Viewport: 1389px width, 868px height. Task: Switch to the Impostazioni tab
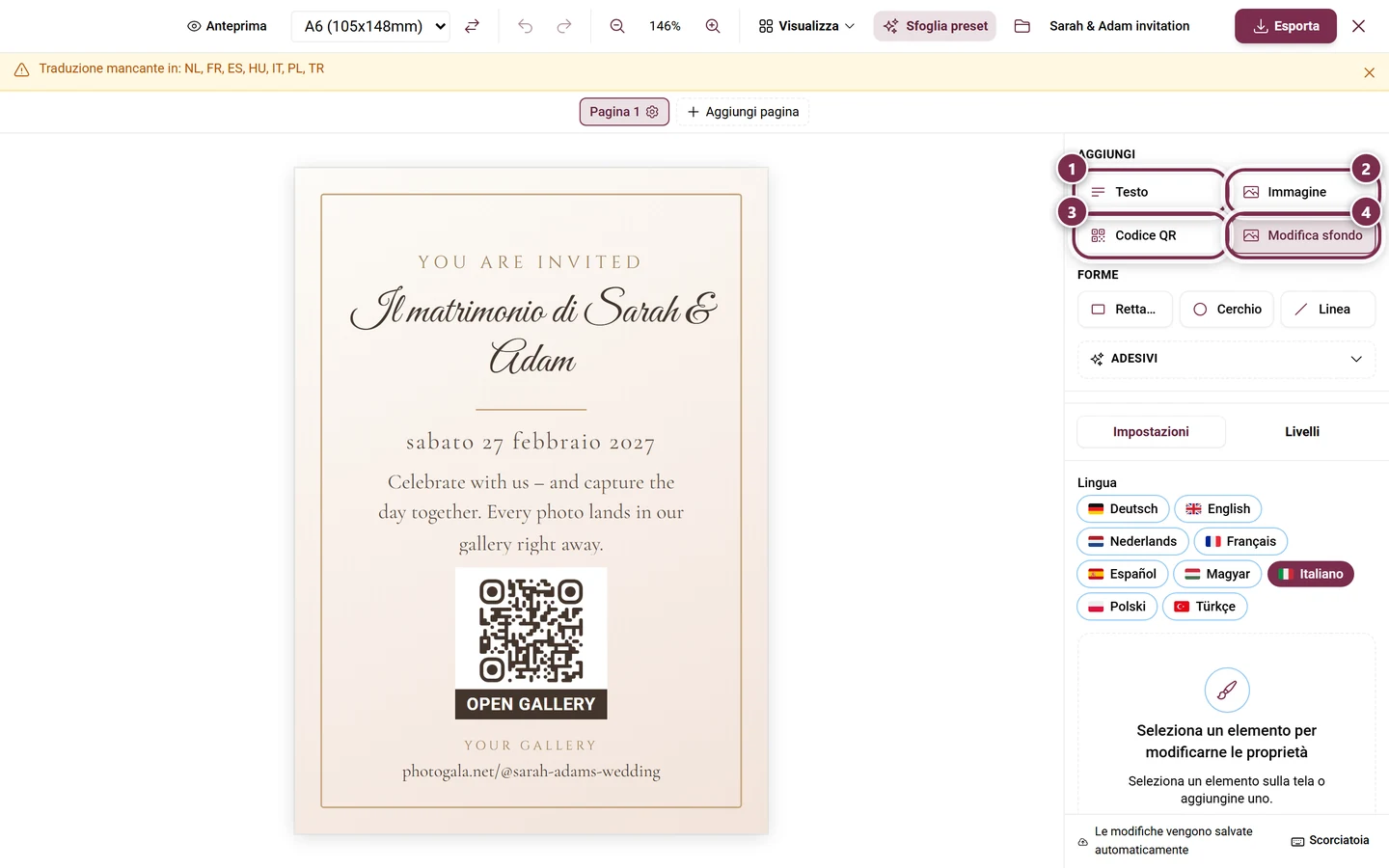click(x=1151, y=432)
